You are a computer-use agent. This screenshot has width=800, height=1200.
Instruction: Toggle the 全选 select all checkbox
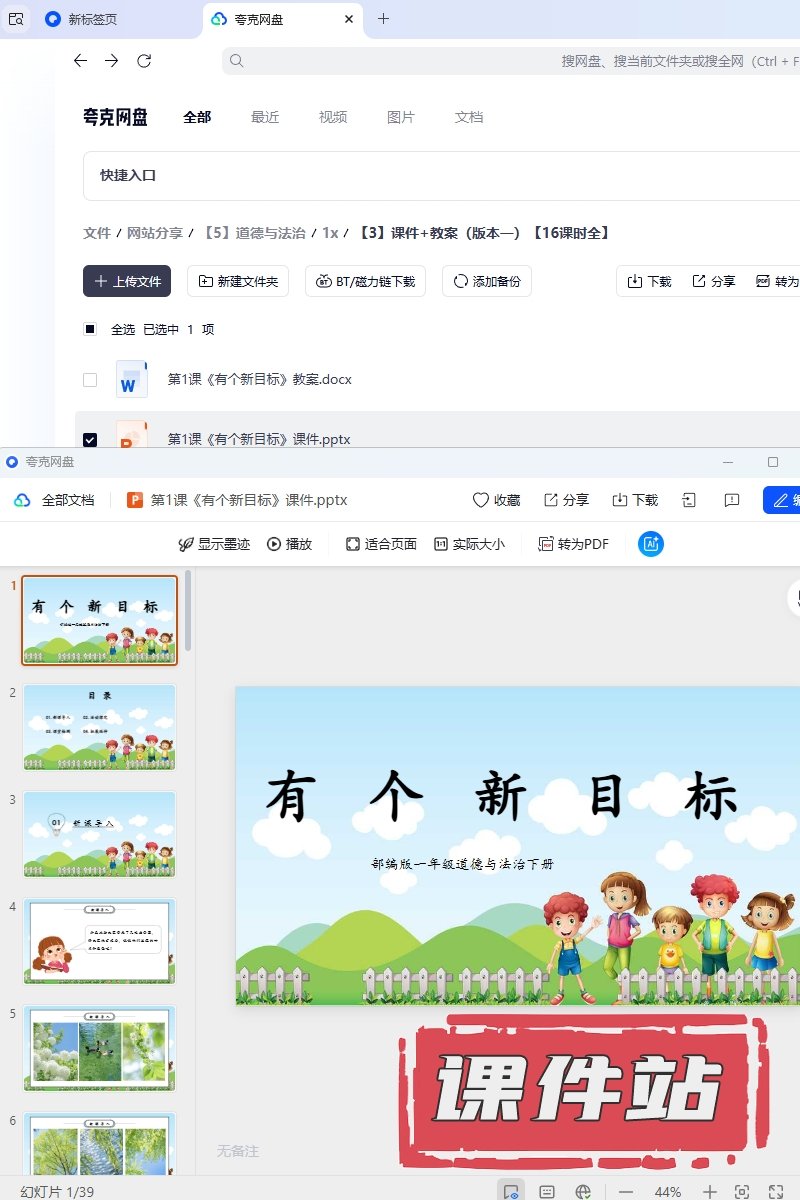click(90, 329)
